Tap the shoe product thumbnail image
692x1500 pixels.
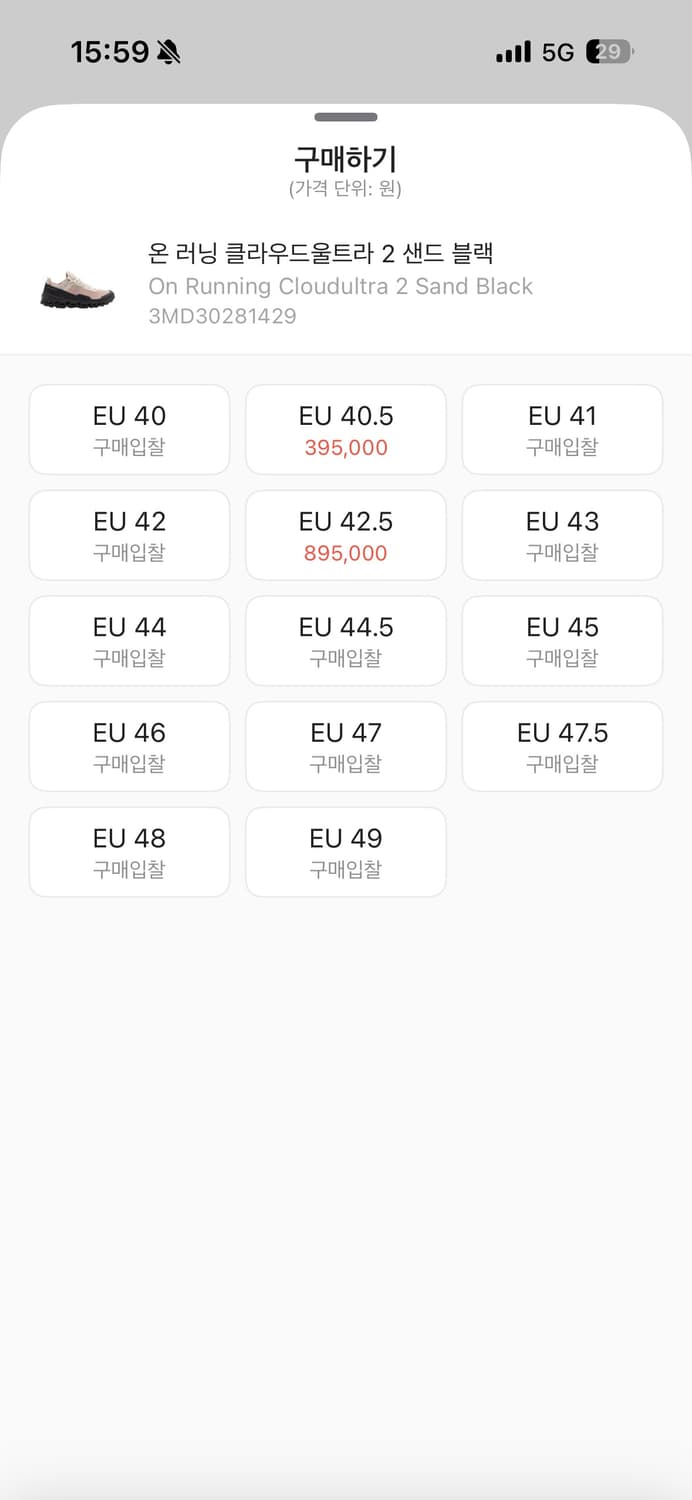point(75,286)
